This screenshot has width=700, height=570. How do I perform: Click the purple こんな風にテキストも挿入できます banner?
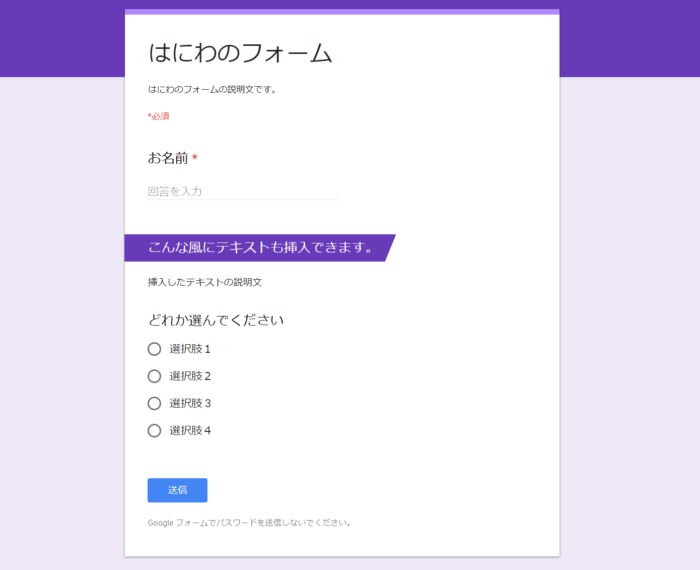point(258,247)
